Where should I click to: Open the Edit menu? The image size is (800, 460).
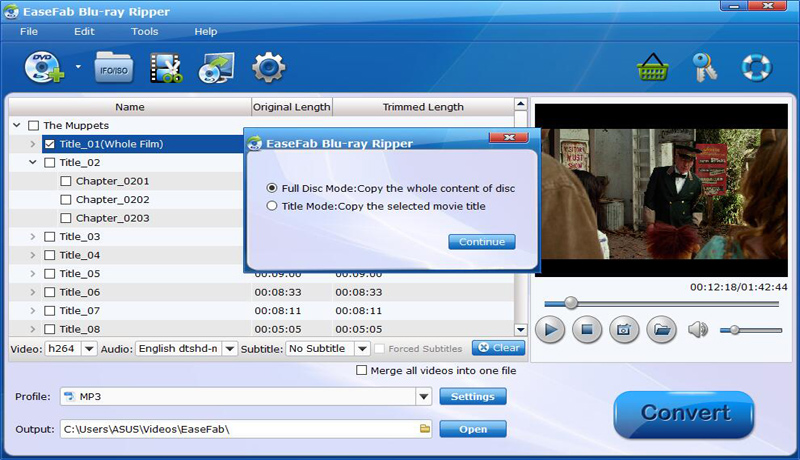pyautogui.click(x=84, y=31)
